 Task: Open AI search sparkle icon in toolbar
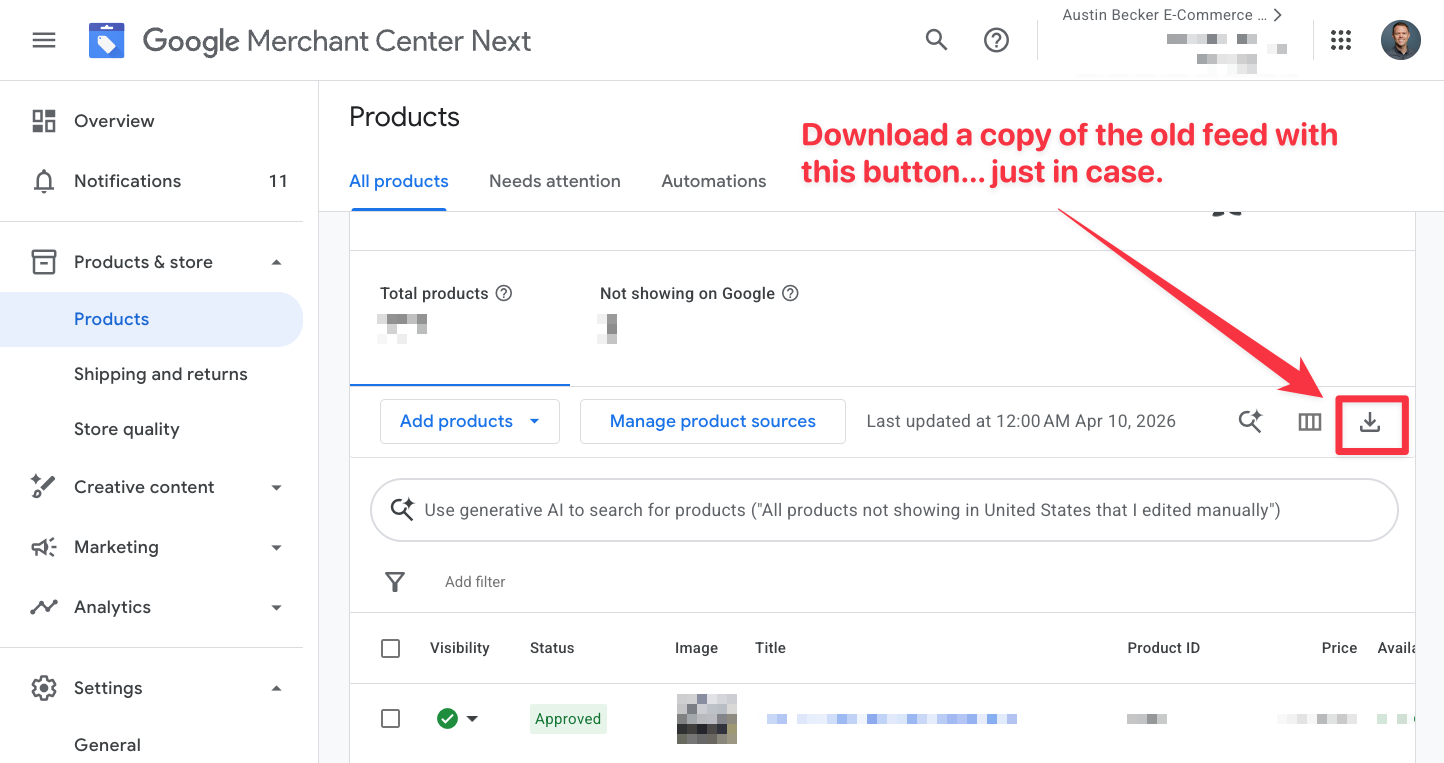(1250, 422)
